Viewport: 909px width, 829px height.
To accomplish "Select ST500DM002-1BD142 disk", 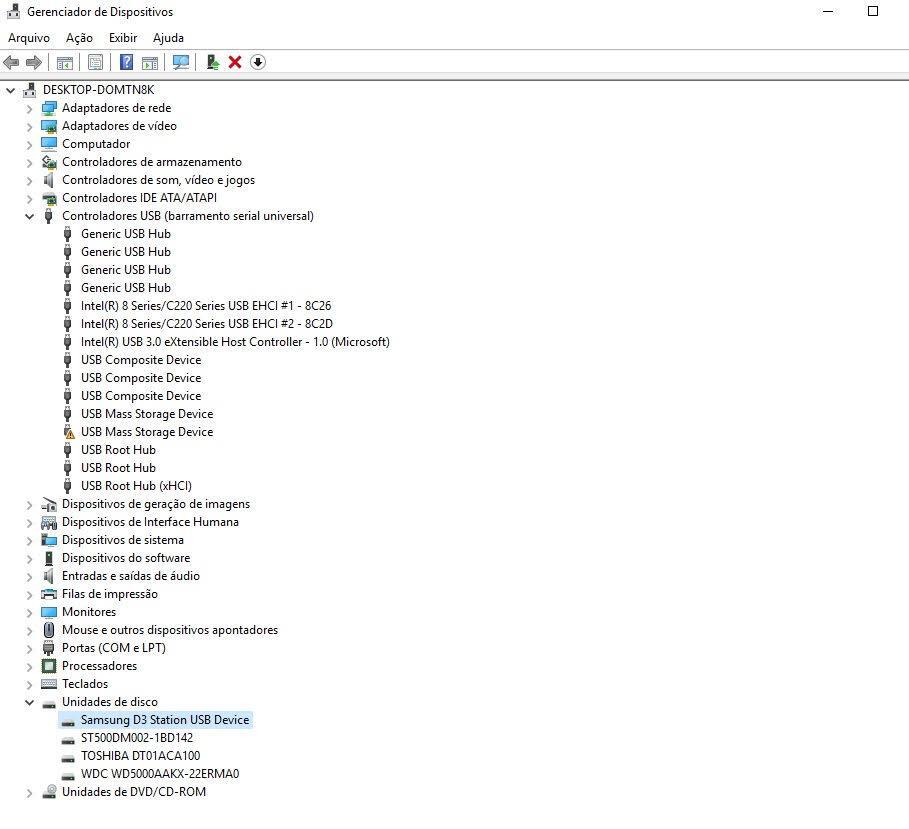I will tap(137, 737).
